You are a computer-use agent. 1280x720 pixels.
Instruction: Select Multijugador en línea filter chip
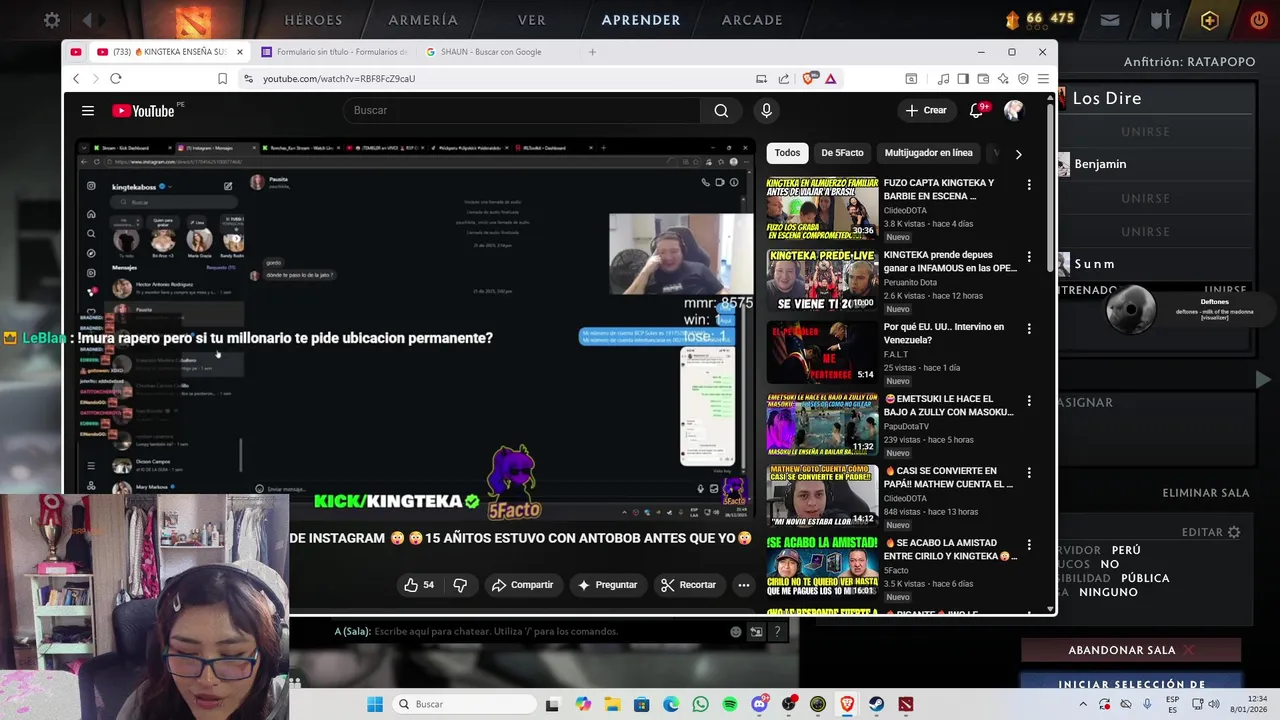[x=928, y=153]
